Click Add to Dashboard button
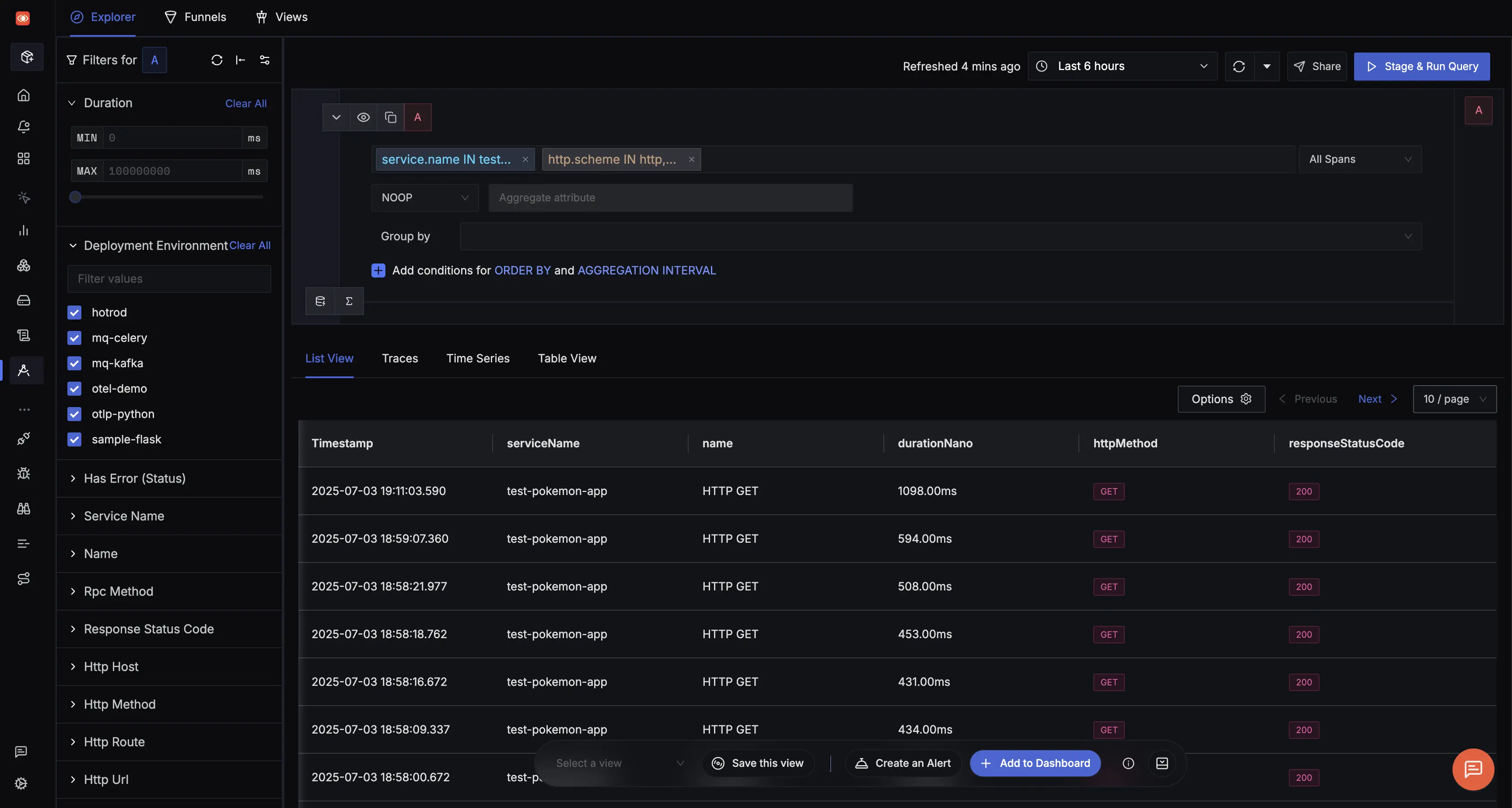This screenshot has height=808, width=1512. (x=1036, y=763)
